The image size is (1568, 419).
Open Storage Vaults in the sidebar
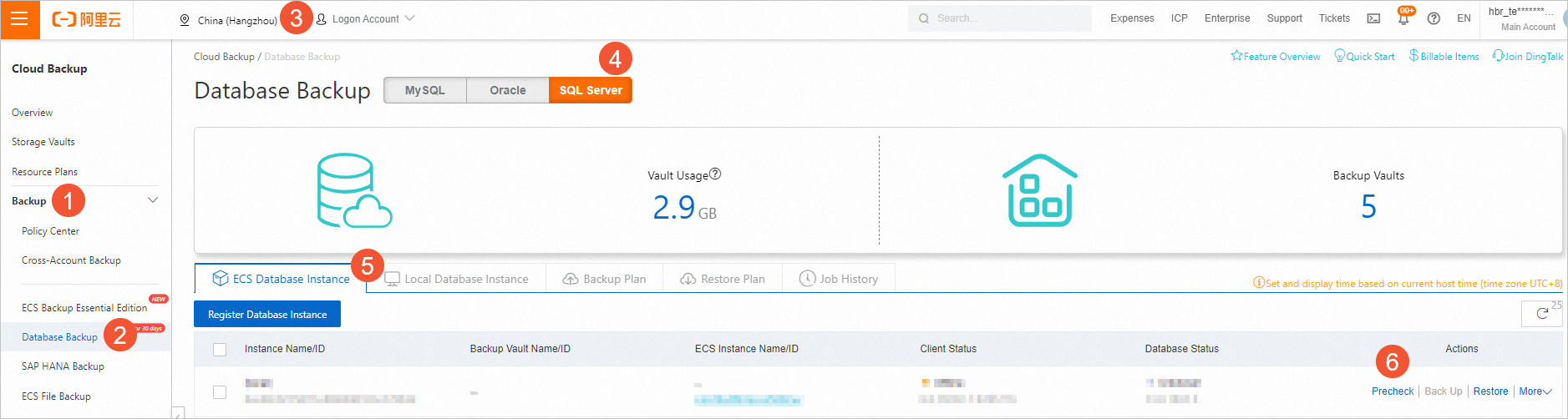(43, 142)
